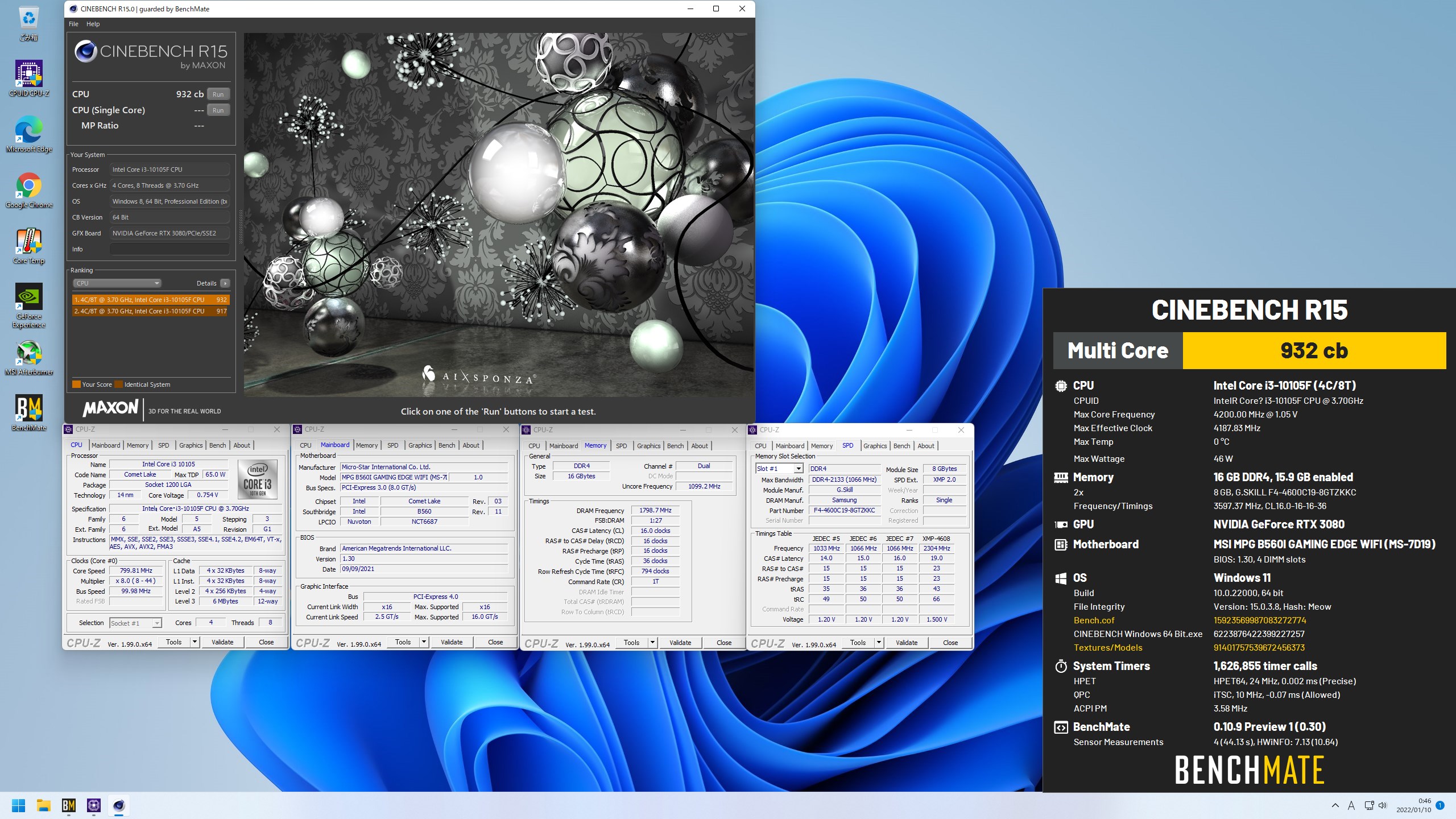The width and height of the screenshot is (1456, 819).
Task: Click Tools button in third CPU-Z window
Action: (x=631, y=643)
